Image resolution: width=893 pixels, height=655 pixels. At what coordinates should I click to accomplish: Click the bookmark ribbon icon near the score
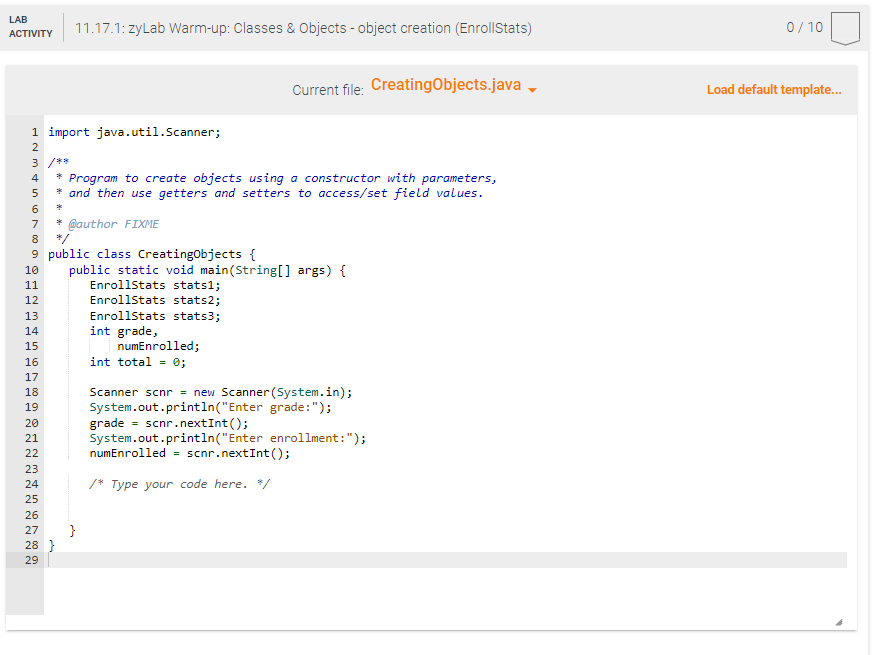[x=845, y=28]
